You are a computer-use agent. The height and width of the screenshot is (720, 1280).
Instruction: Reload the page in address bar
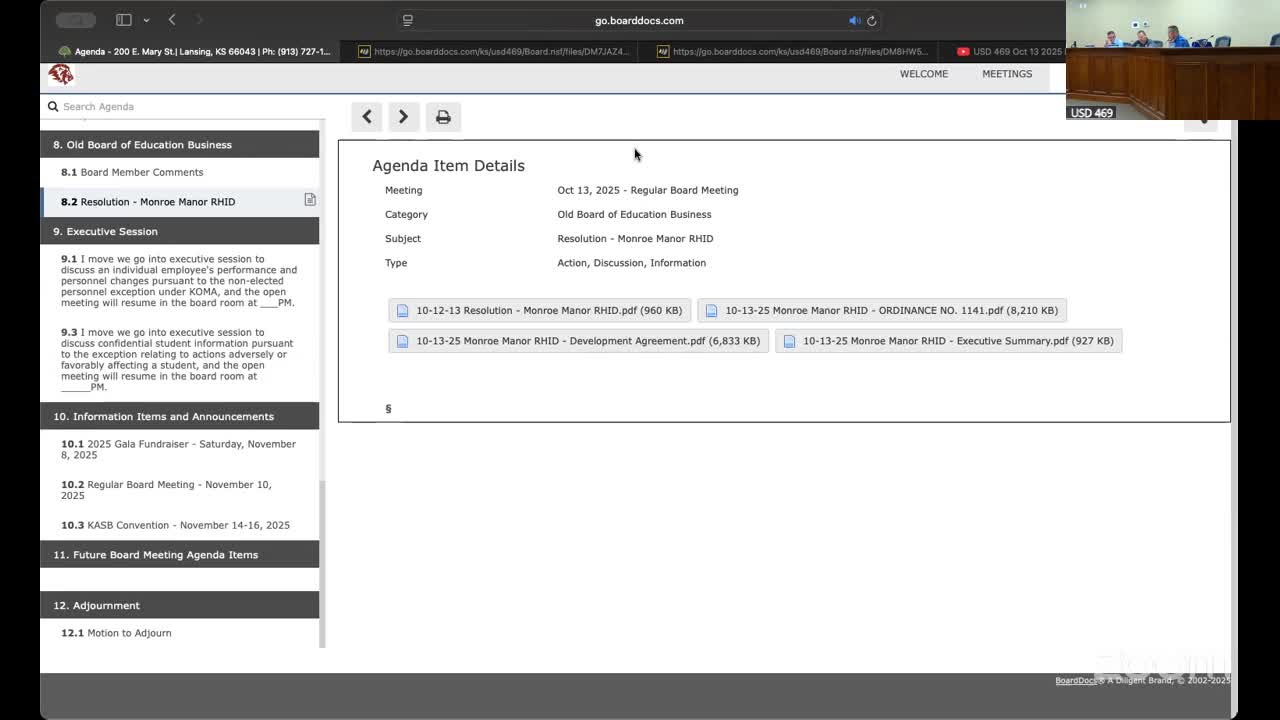[x=872, y=20]
